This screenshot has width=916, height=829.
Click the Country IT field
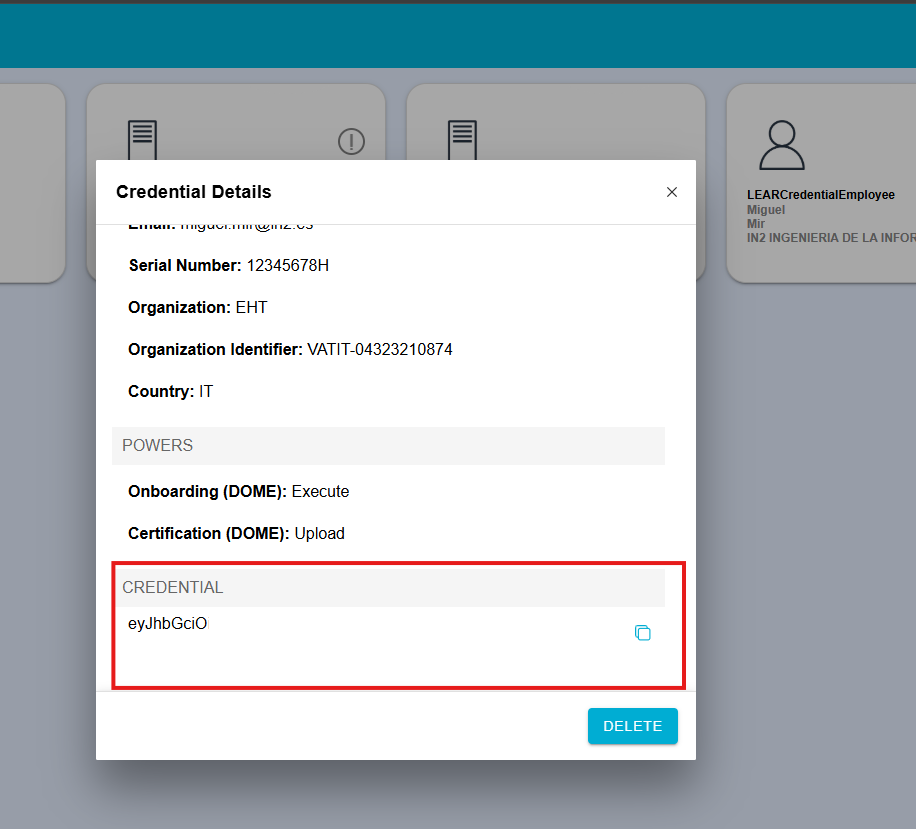171,392
